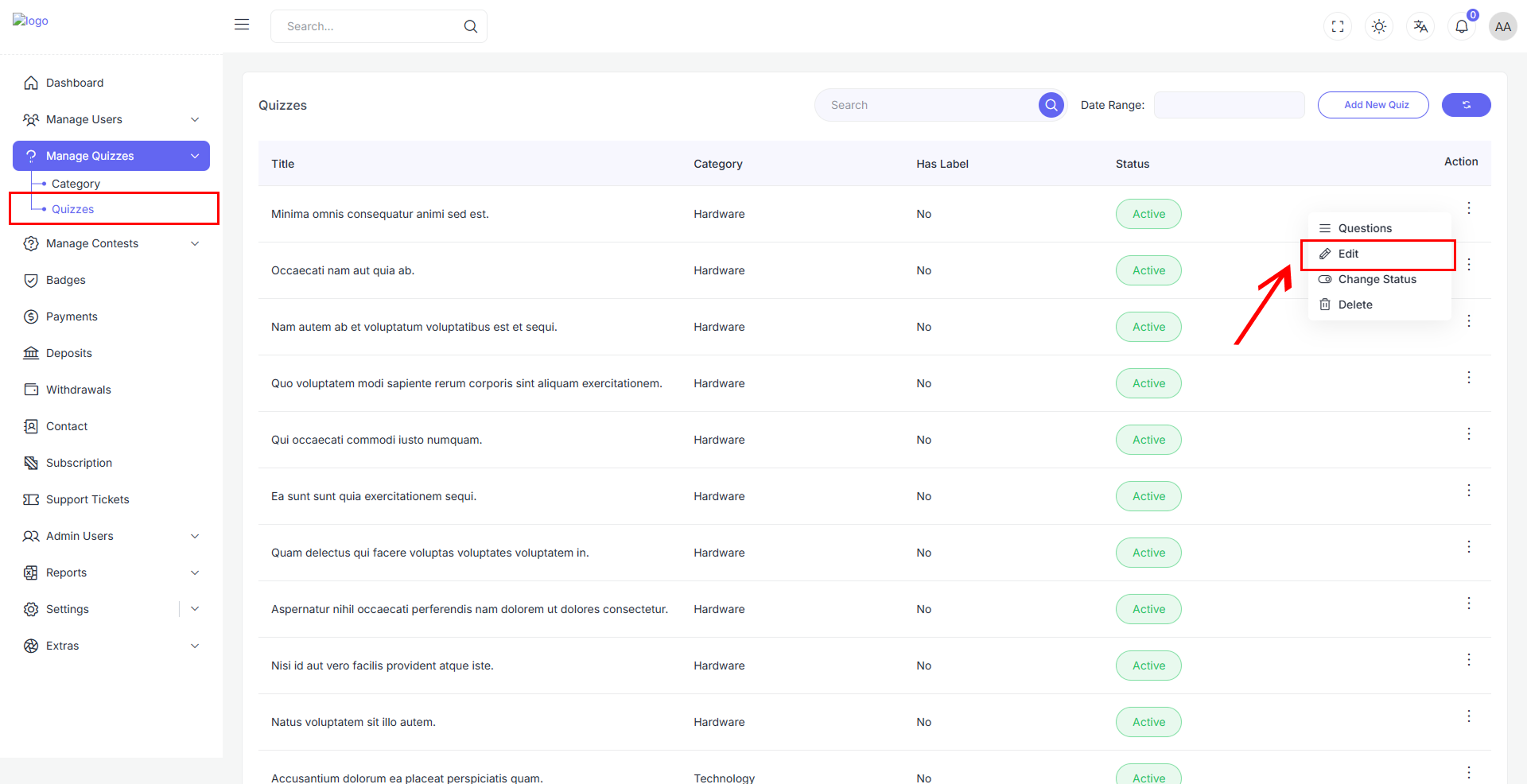The height and width of the screenshot is (784, 1527).
Task: Click Active status of 'Minima omnis consequatur' quiz
Action: pos(1148,214)
